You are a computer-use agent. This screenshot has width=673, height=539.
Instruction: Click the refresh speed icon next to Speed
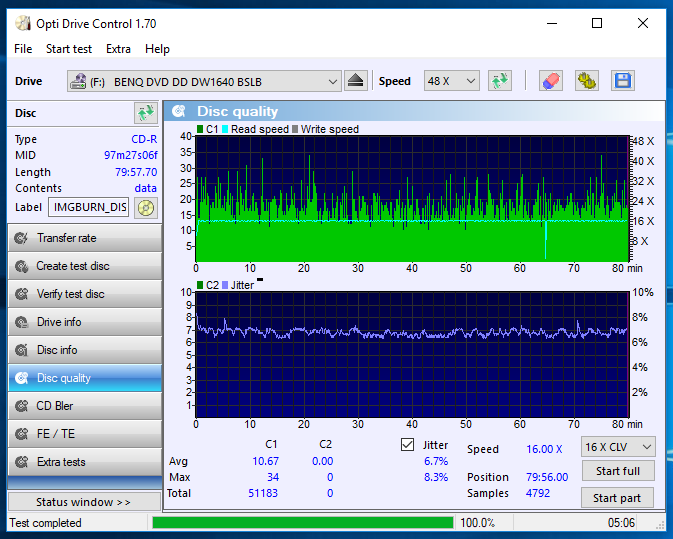point(500,81)
